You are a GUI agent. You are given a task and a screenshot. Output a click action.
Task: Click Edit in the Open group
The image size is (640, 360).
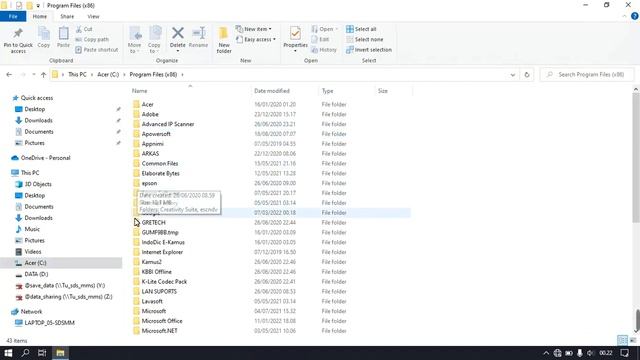click(320, 40)
